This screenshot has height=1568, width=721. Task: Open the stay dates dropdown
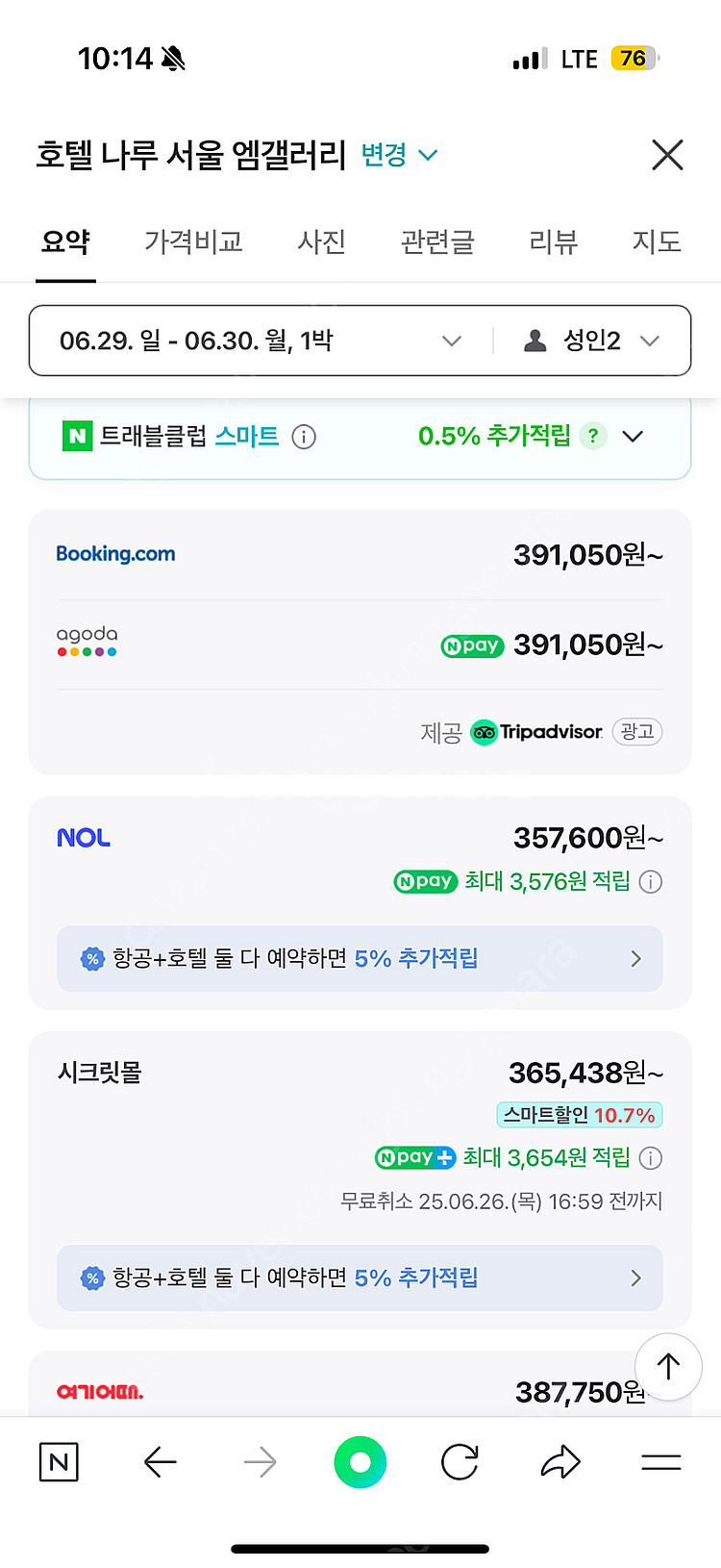(x=260, y=341)
